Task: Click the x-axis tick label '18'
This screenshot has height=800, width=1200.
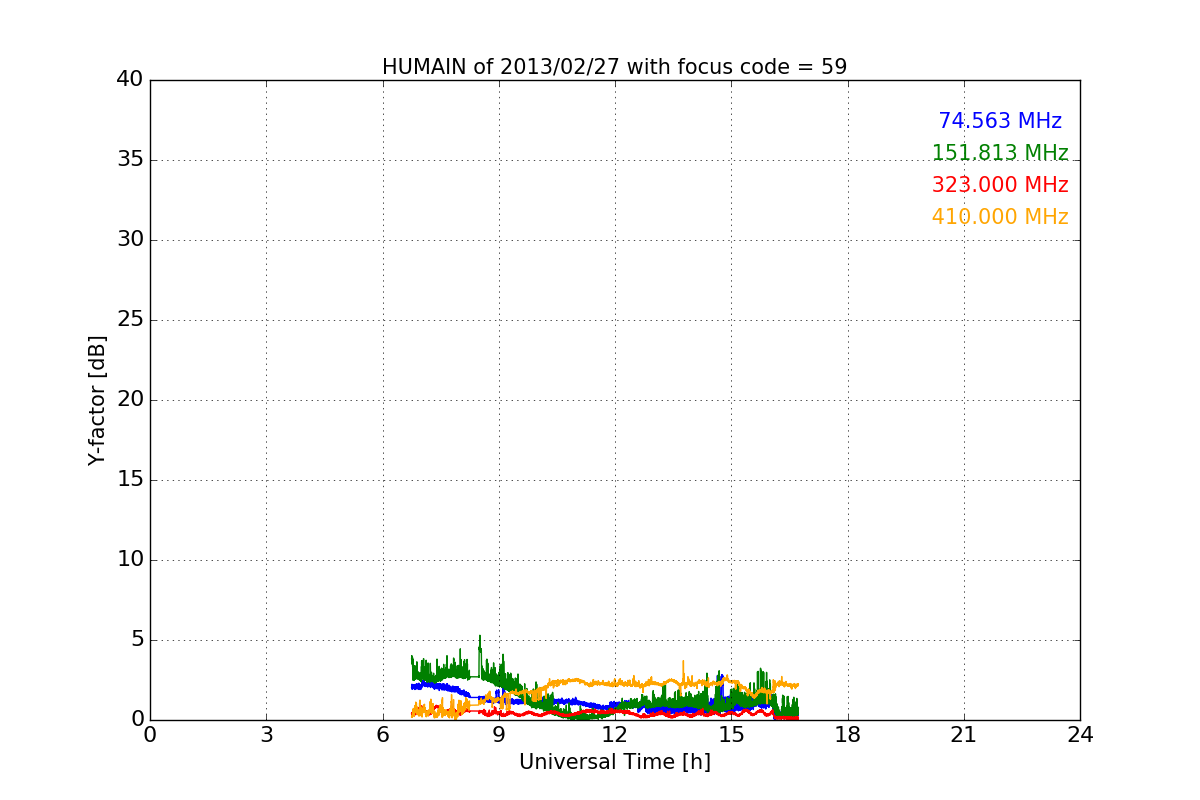Action: coord(847,735)
